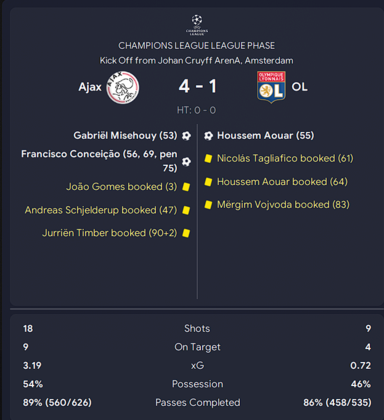Click the xG stat row label
Screen dimensions: 384x420
197,366
